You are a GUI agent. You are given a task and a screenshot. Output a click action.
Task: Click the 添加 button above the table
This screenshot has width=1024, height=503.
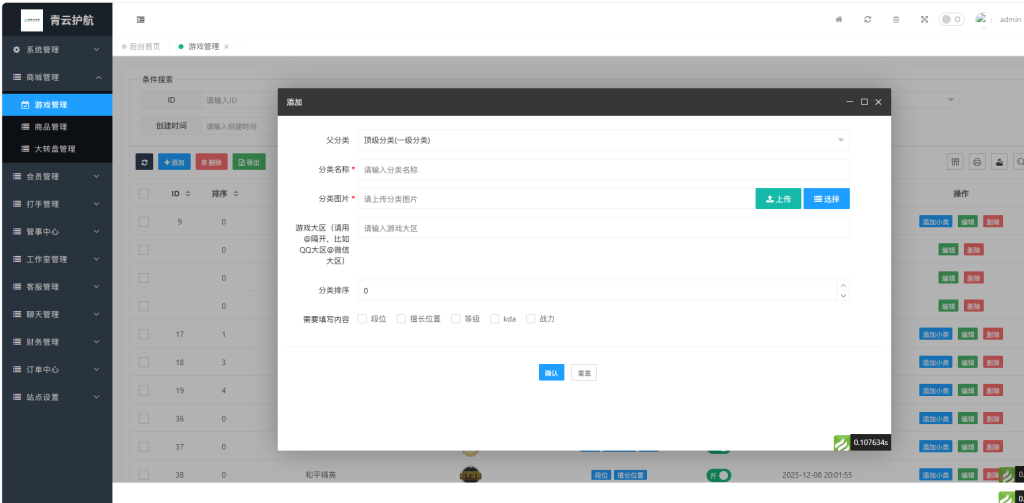pyautogui.click(x=174, y=162)
